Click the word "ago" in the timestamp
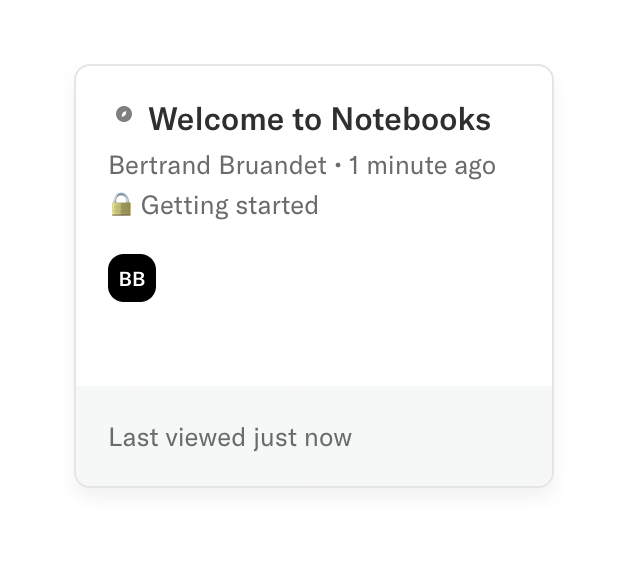The height and width of the screenshot is (572, 628). pos(475,166)
